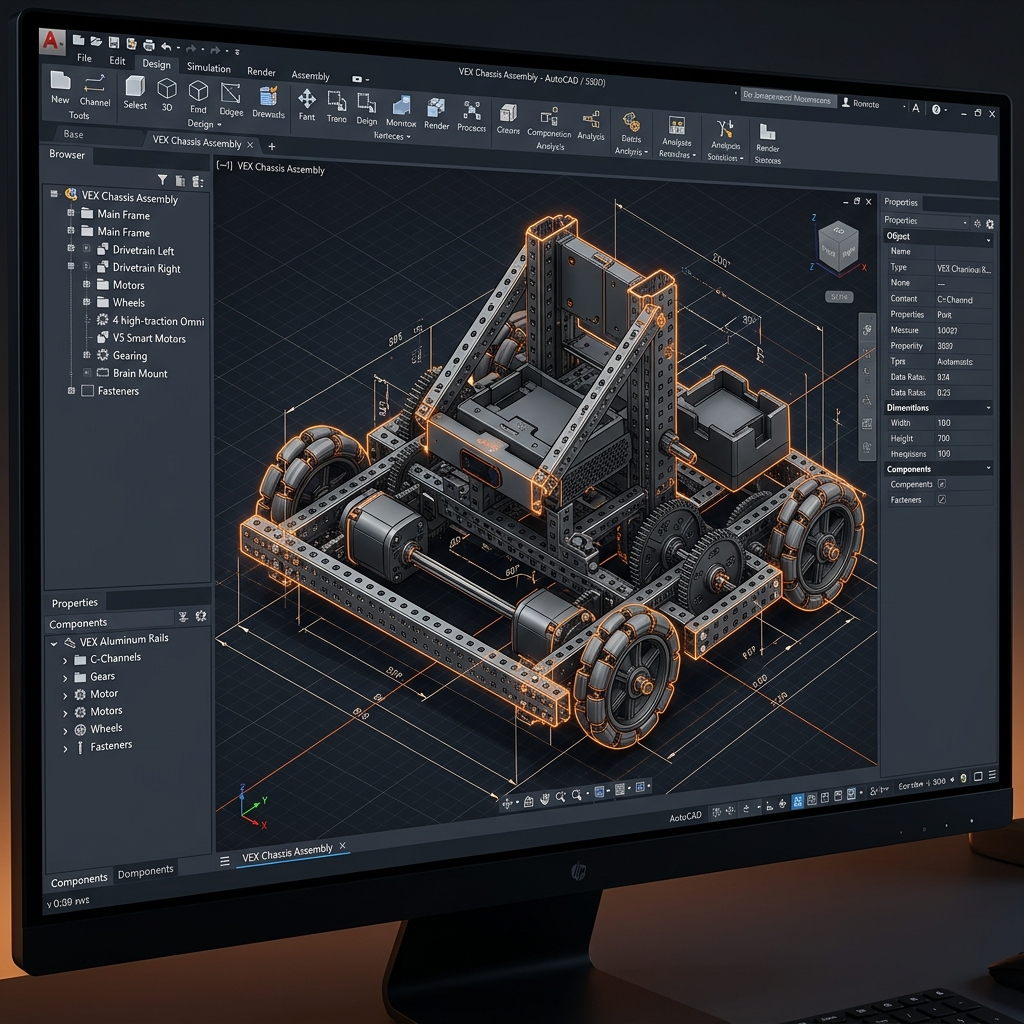Screen dimensions: 1024x1024
Task: Click the undo arrow icon
Action: point(166,46)
